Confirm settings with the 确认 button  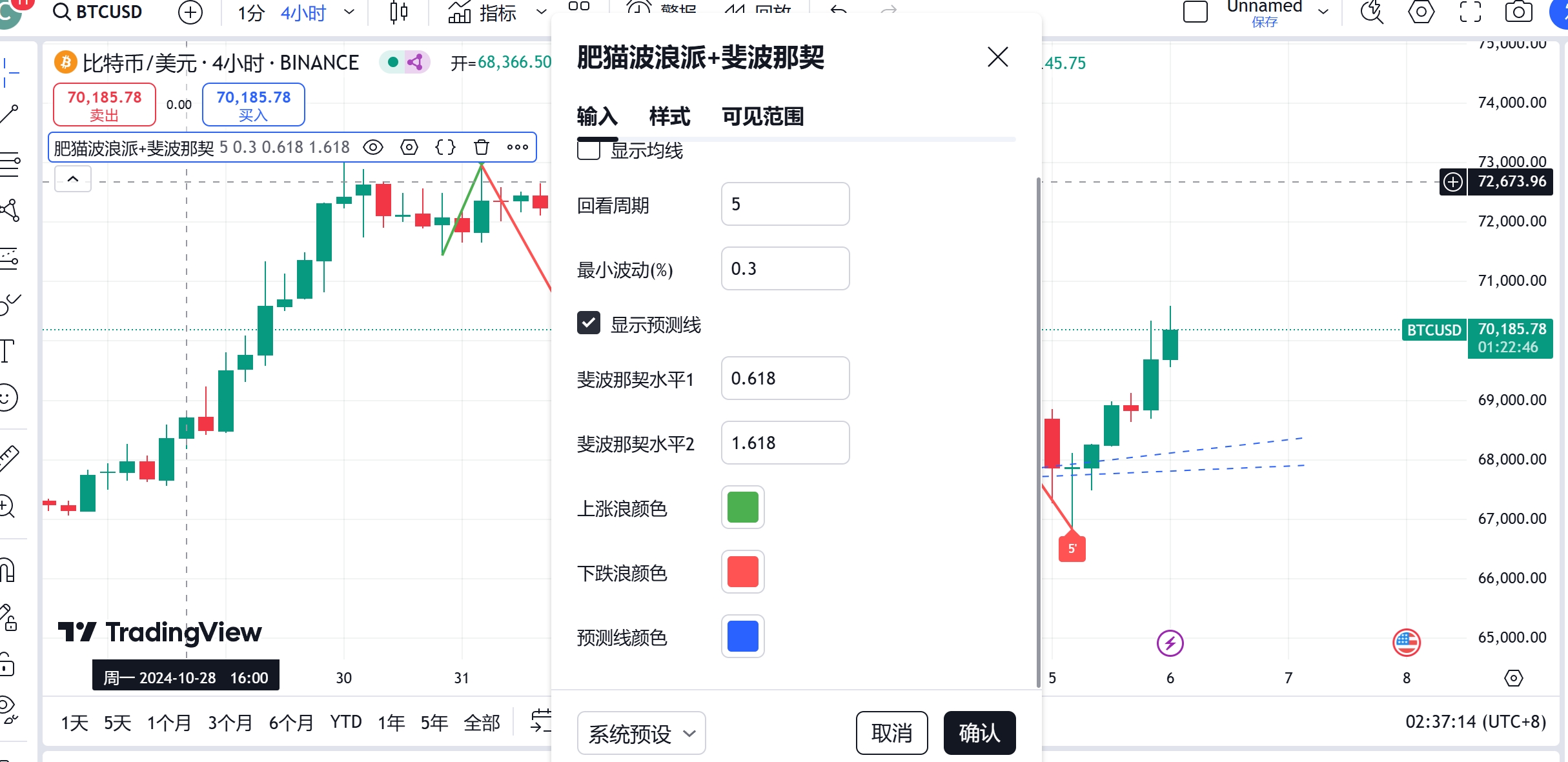(x=979, y=733)
